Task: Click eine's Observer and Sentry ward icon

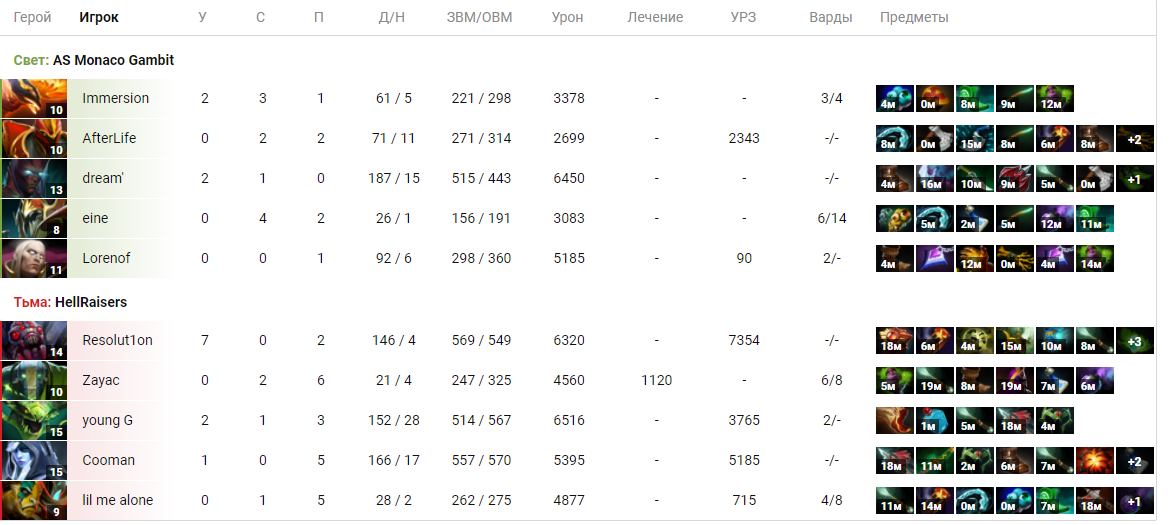Action: (x=895, y=218)
